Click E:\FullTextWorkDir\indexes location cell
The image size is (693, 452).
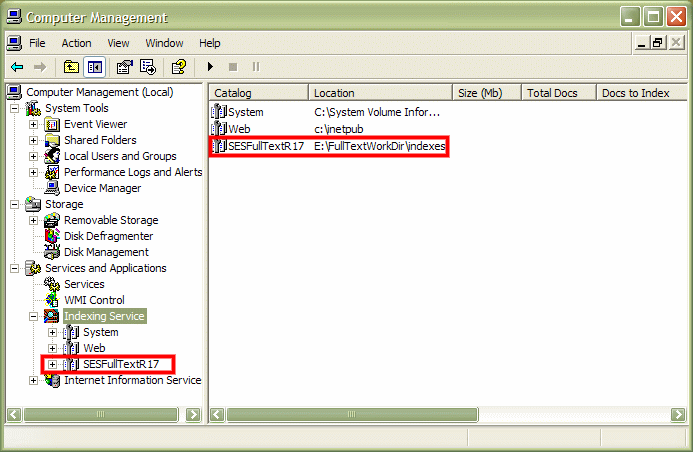point(380,146)
